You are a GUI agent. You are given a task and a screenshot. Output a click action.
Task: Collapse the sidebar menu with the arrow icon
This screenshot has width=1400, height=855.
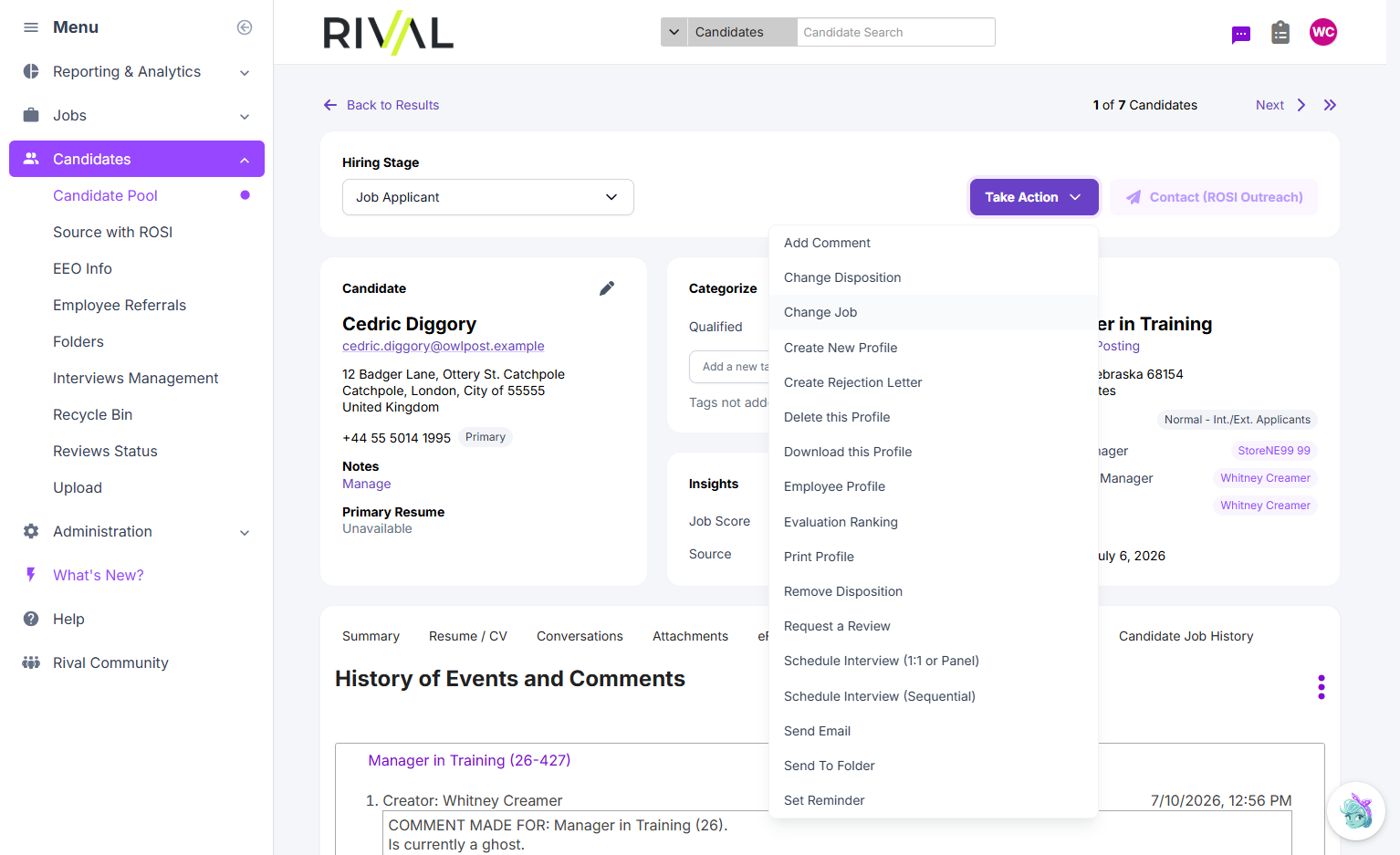click(245, 27)
